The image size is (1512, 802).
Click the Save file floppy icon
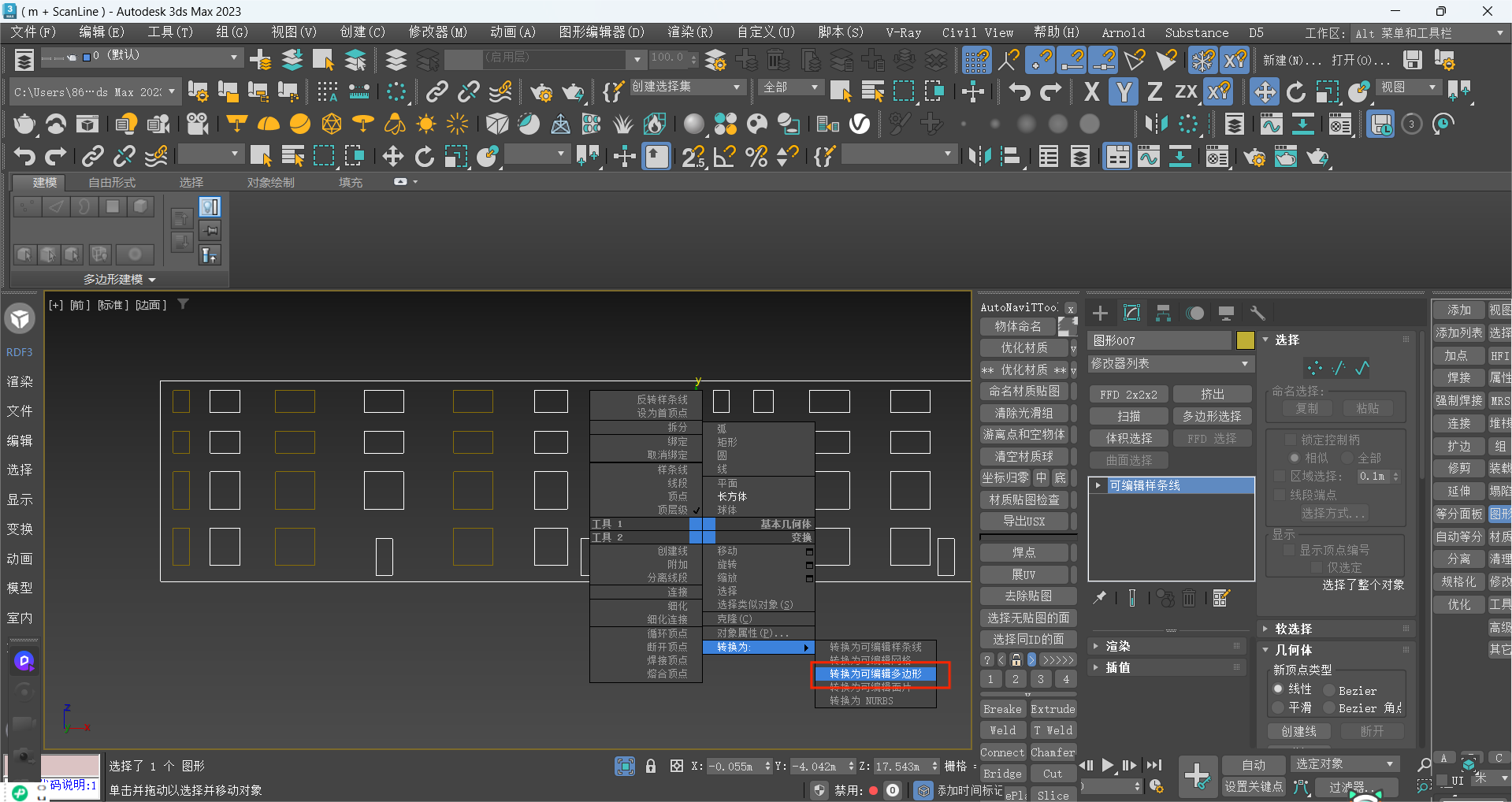(1413, 60)
